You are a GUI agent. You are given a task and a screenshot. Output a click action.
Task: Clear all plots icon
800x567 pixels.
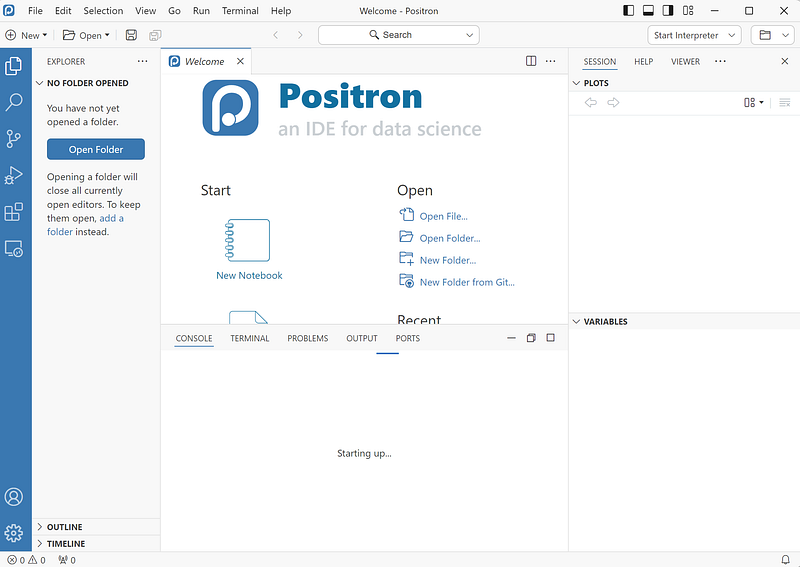point(785,103)
